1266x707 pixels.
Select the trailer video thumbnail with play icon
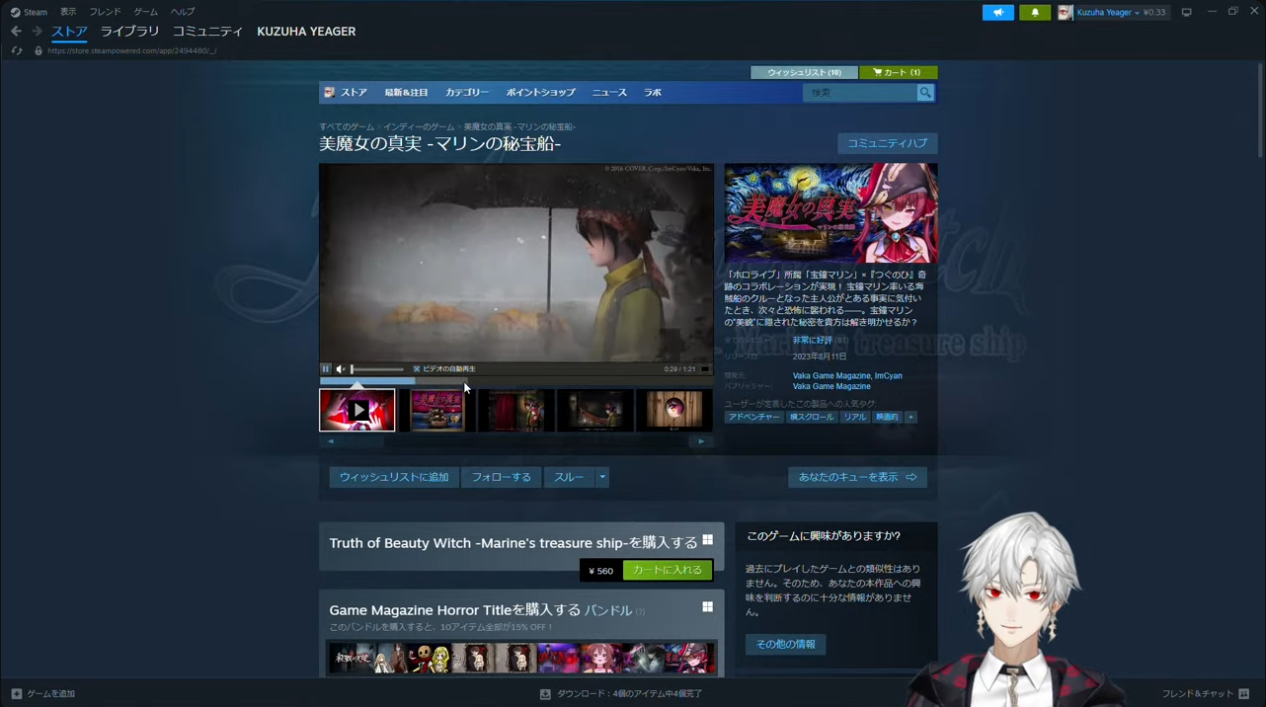click(x=357, y=410)
